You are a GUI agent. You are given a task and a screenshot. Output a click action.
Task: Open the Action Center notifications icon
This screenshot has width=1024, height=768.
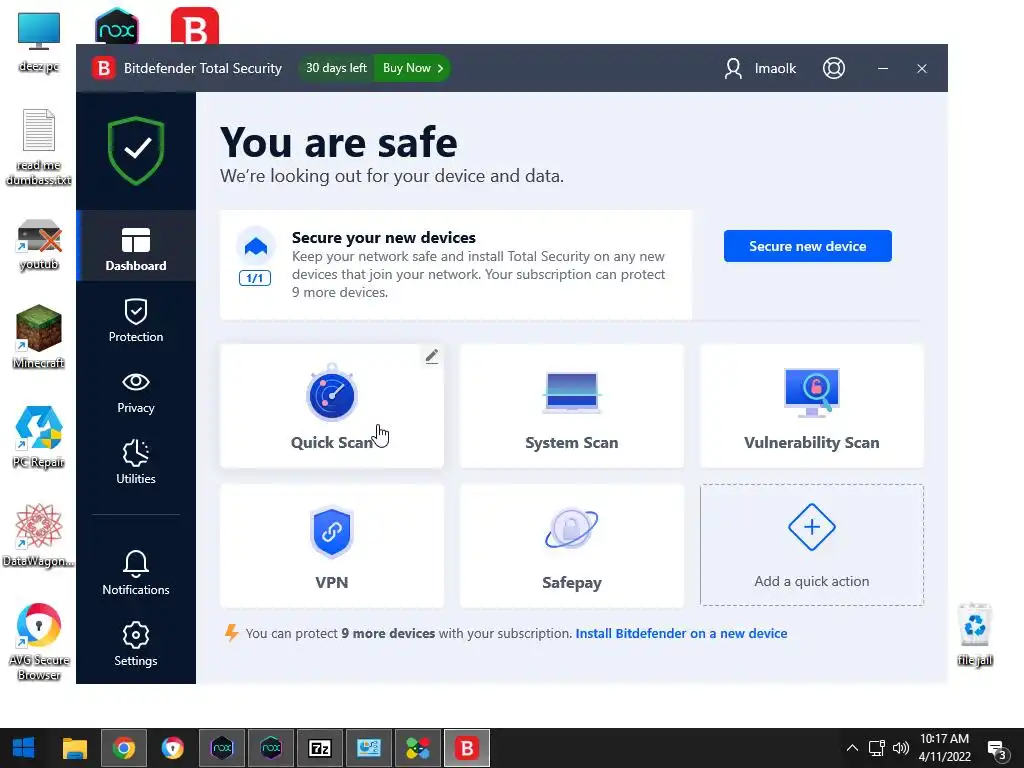click(997, 750)
